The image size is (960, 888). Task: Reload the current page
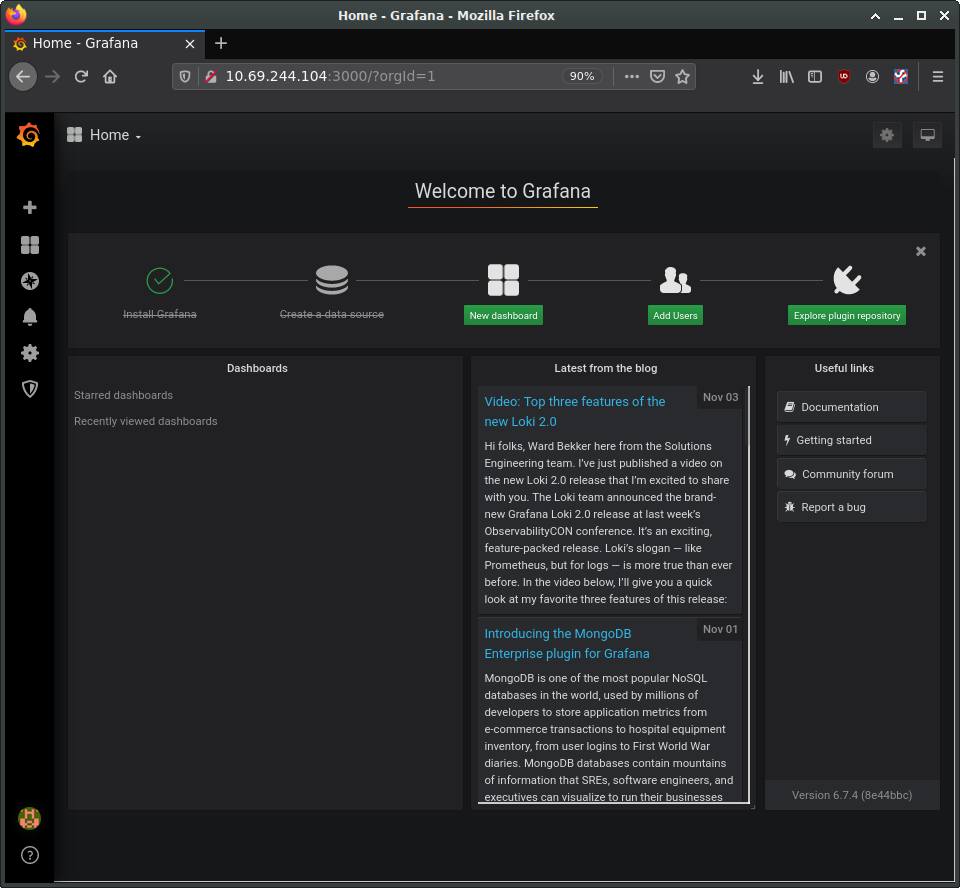[x=81, y=77]
